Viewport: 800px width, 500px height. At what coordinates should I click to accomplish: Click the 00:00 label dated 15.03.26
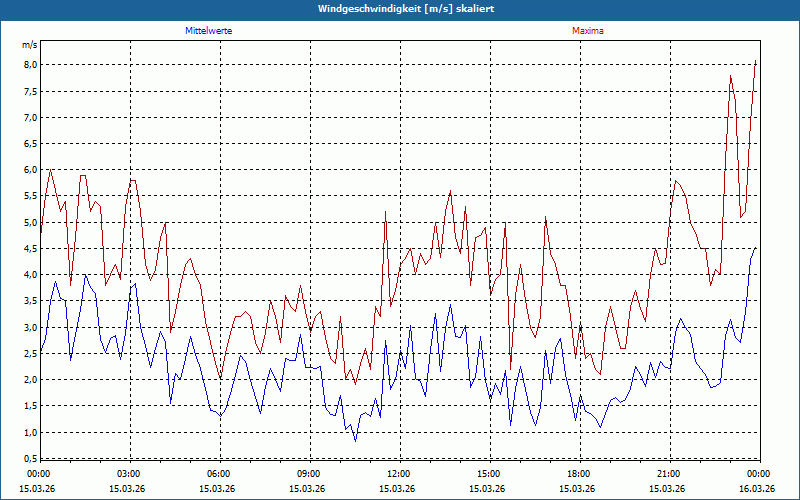(37, 473)
